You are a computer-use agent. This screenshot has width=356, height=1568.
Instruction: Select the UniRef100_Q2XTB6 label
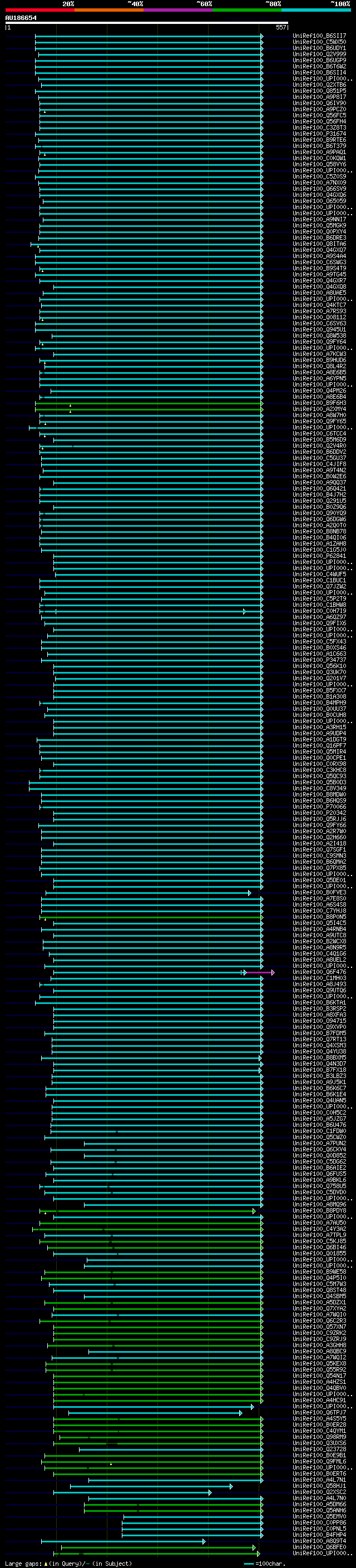[x=319, y=85]
